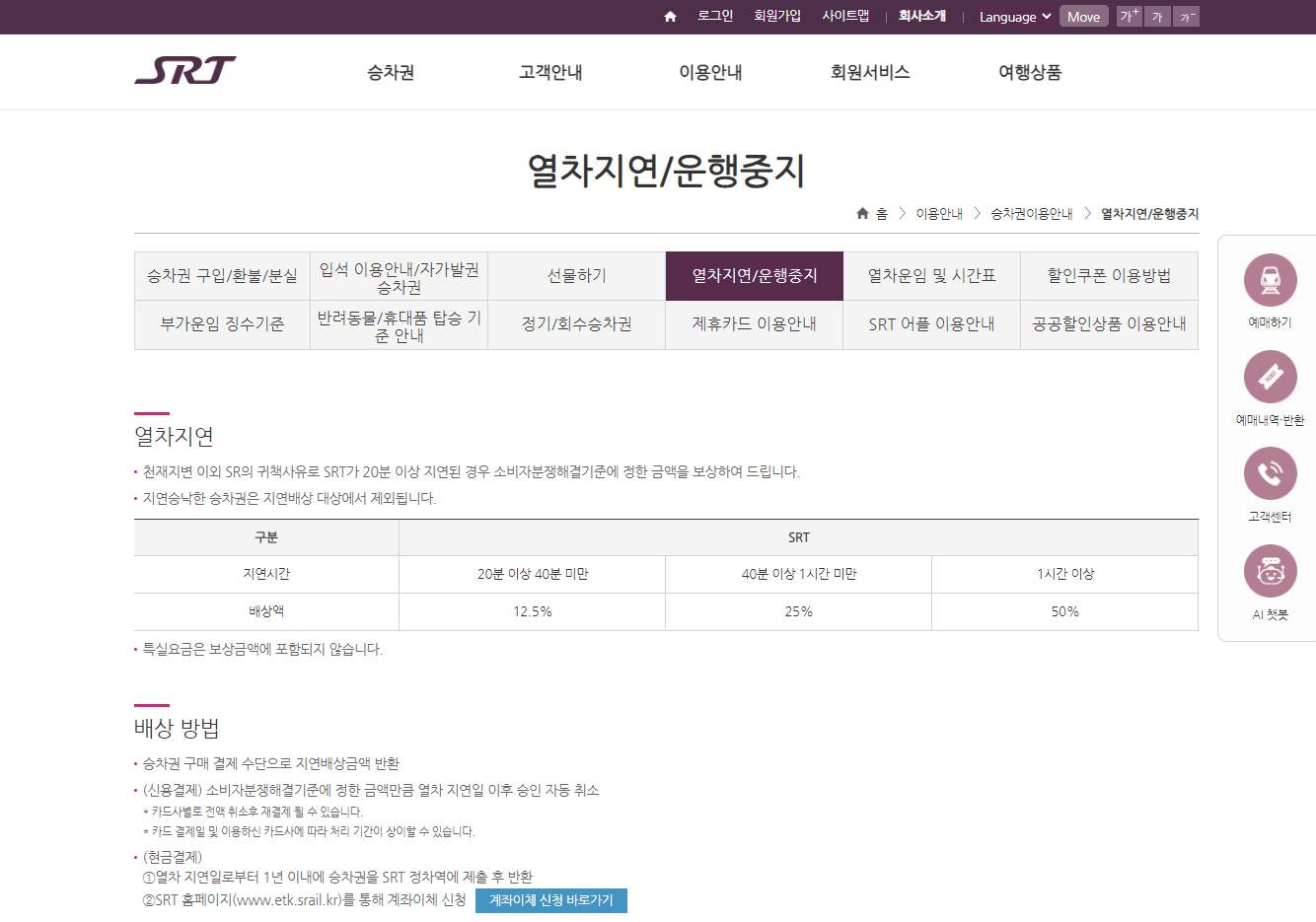Click the 25% table cell
This screenshot has width=1316, height=922.
tap(799, 611)
